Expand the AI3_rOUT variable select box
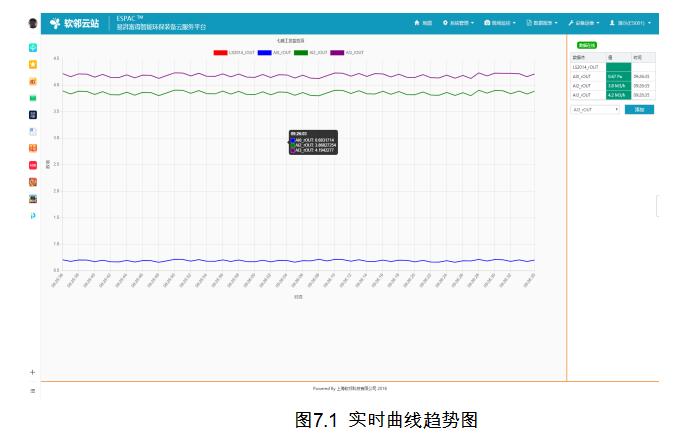The width and height of the screenshot is (689, 443). [x=595, y=109]
